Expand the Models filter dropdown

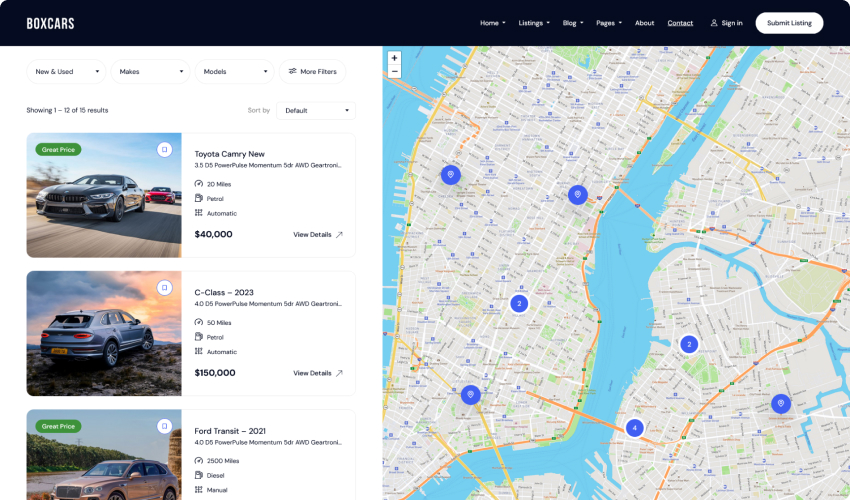(x=235, y=72)
